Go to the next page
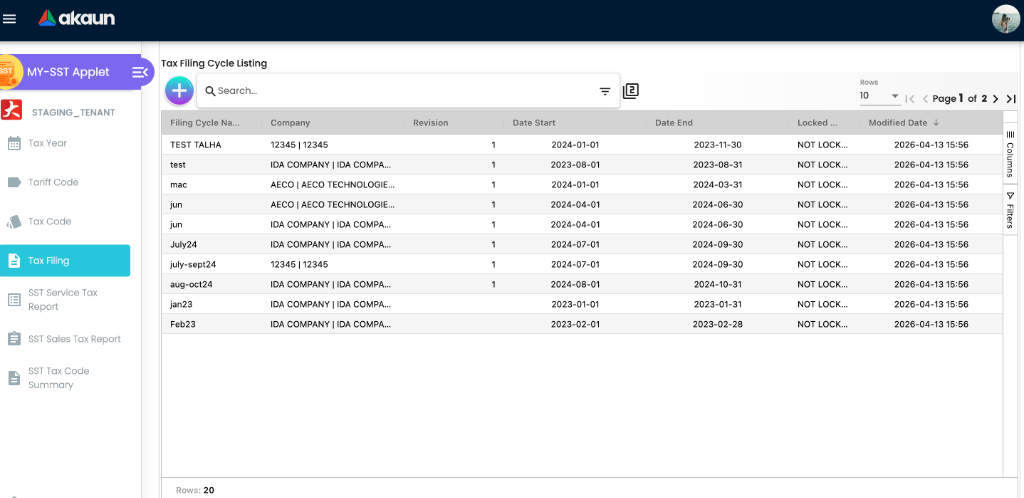Viewport: 1024px width, 498px height. (995, 99)
